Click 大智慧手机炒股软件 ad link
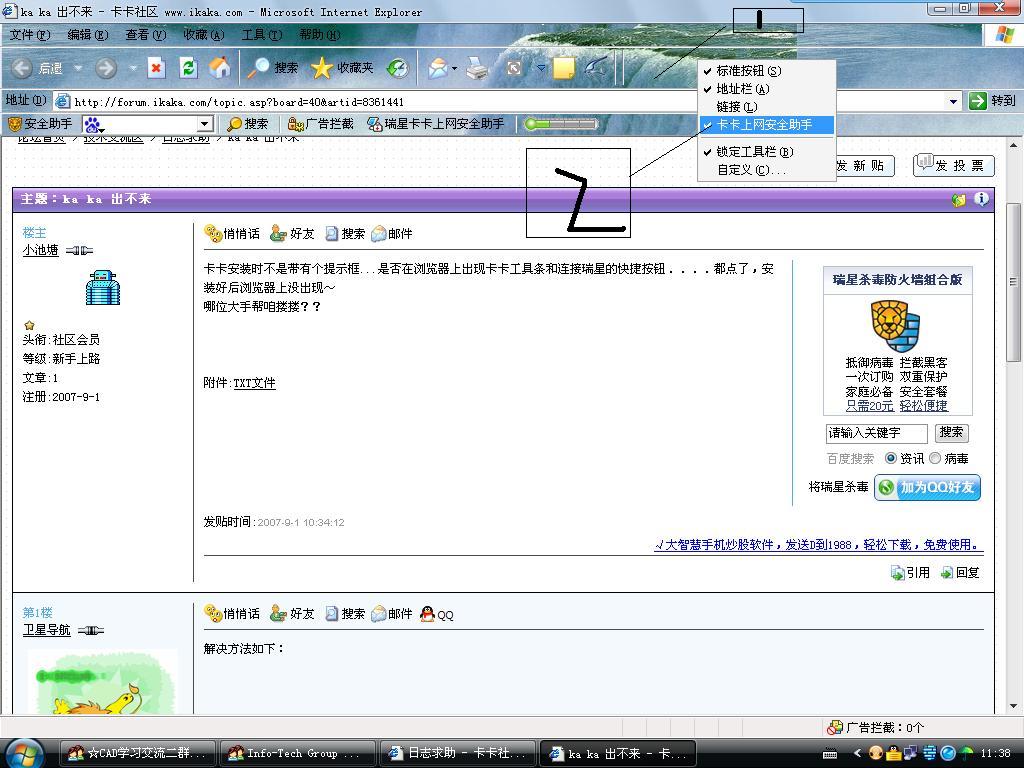This screenshot has height=768, width=1024. (x=820, y=545)
